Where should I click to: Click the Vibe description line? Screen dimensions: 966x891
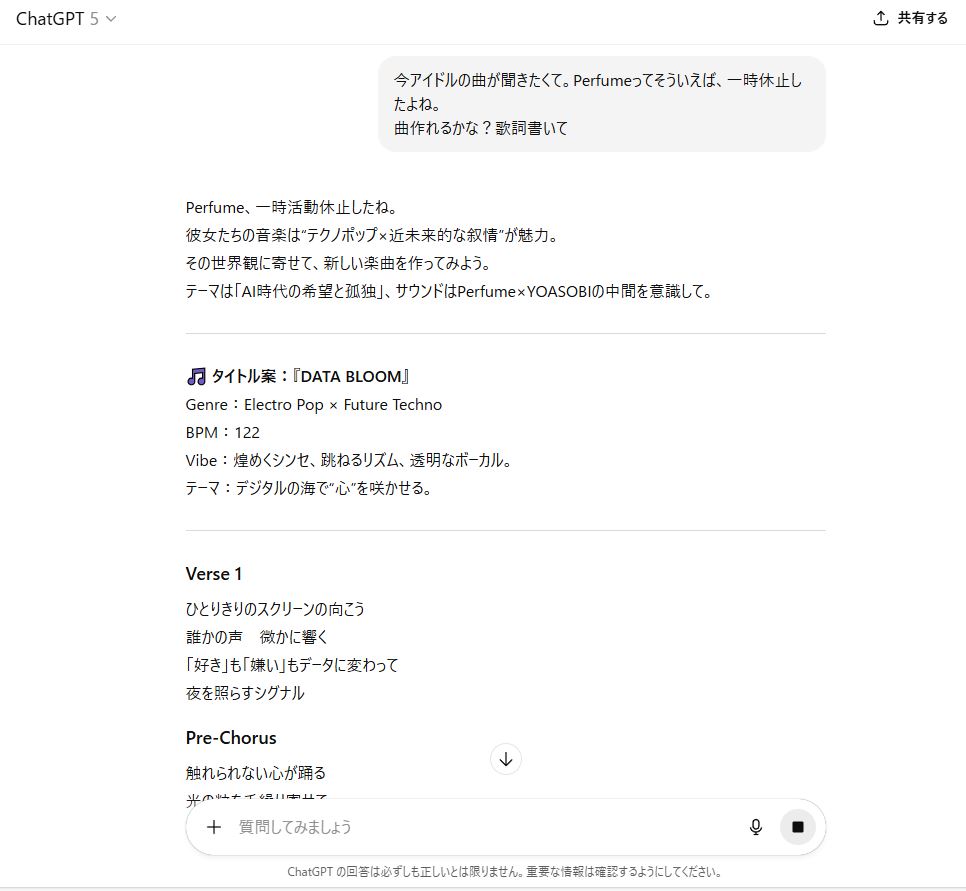tap(348, 461)
